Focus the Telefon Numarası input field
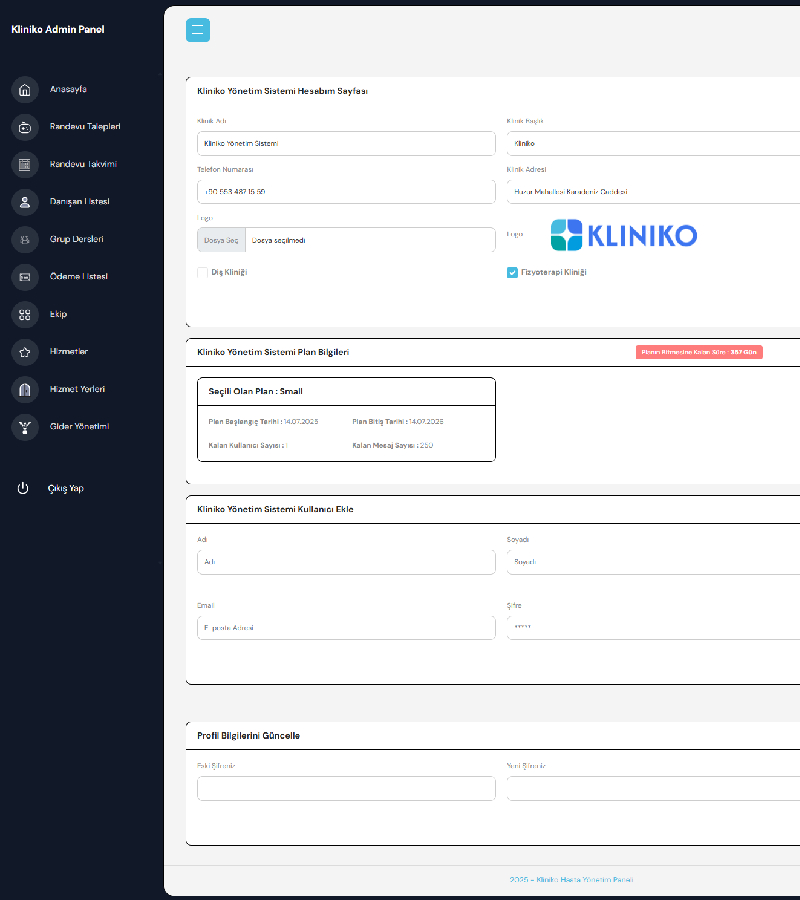Viewport: 800px width, 900px height. point(346,192)
